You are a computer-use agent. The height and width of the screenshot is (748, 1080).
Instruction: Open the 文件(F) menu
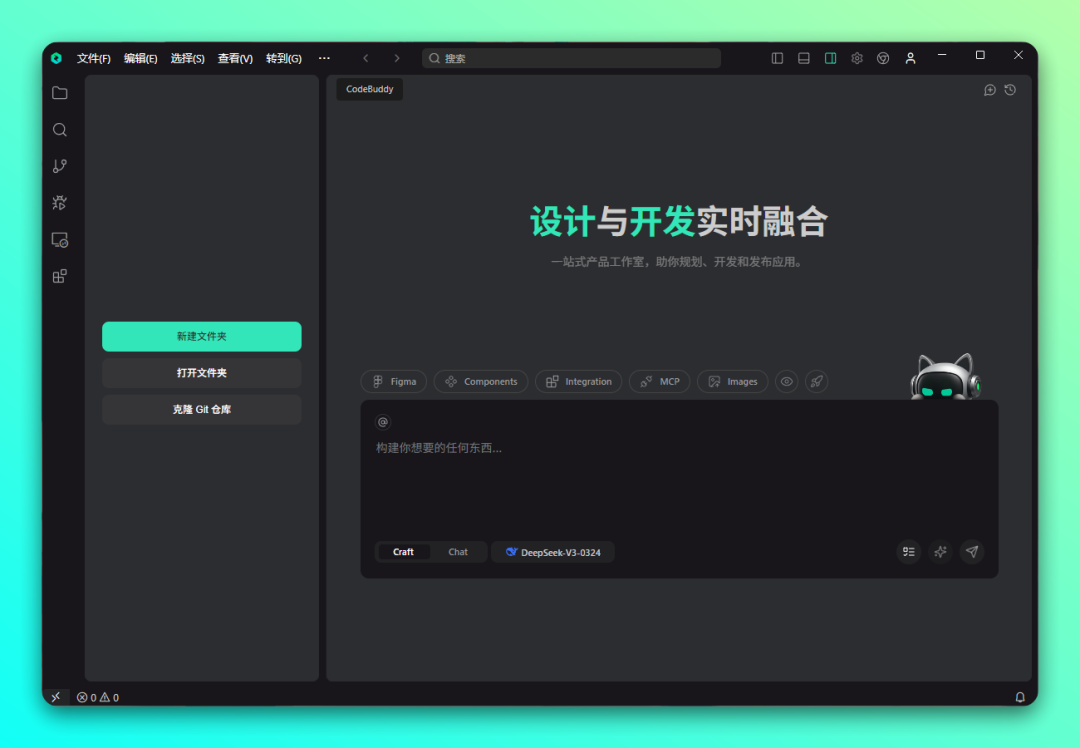pos(94,58)
